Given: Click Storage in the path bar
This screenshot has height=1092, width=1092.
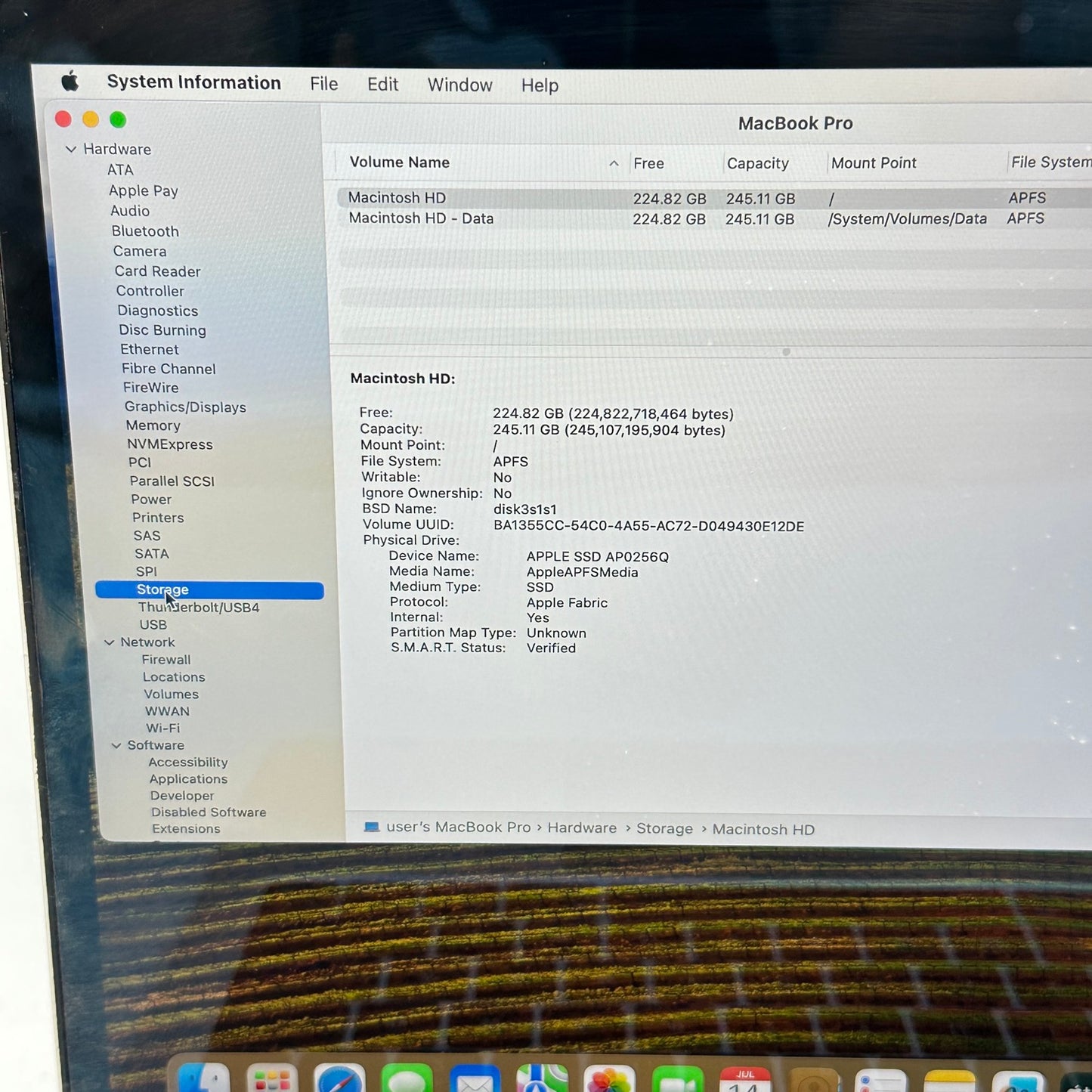Looking at the screenshot, I should pos(664,829).
